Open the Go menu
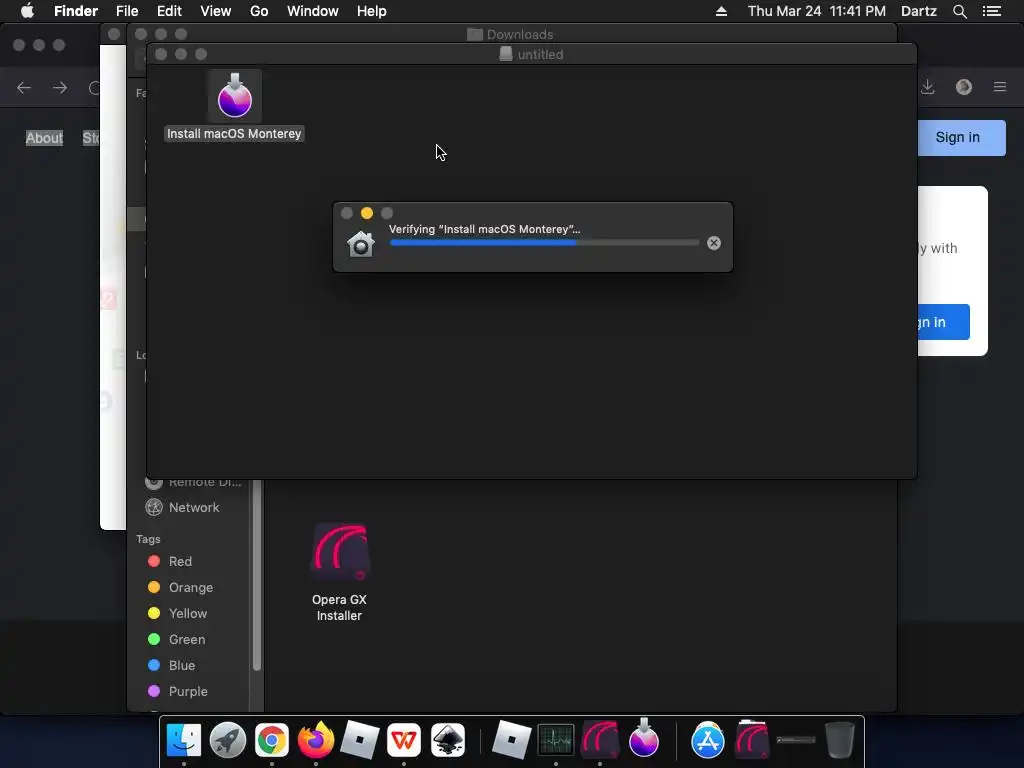 [259, 11]
